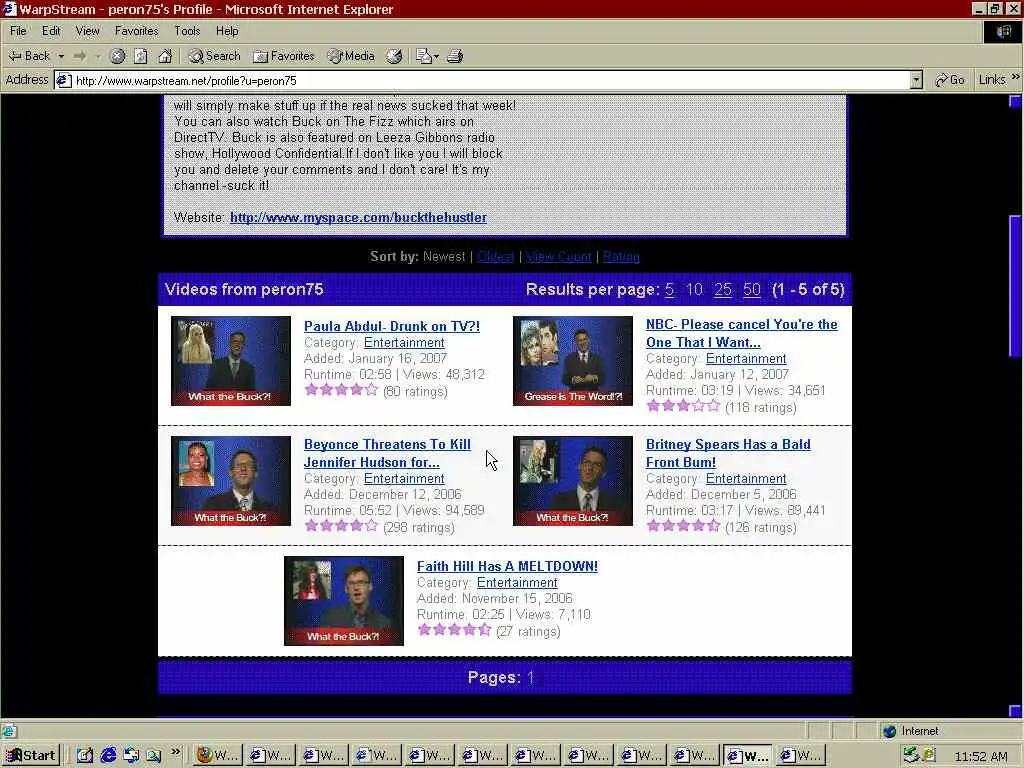This screenshot has height=768, width=1024.
Task: Click the 'Grease Is The Word!?!' video thumbnail
Action: [573, 361]
